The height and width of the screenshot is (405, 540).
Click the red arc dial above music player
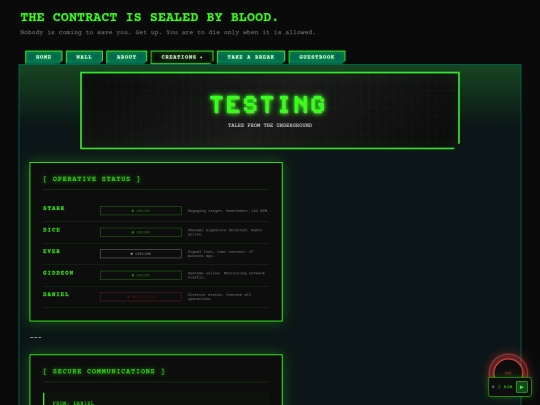(508, 366)
